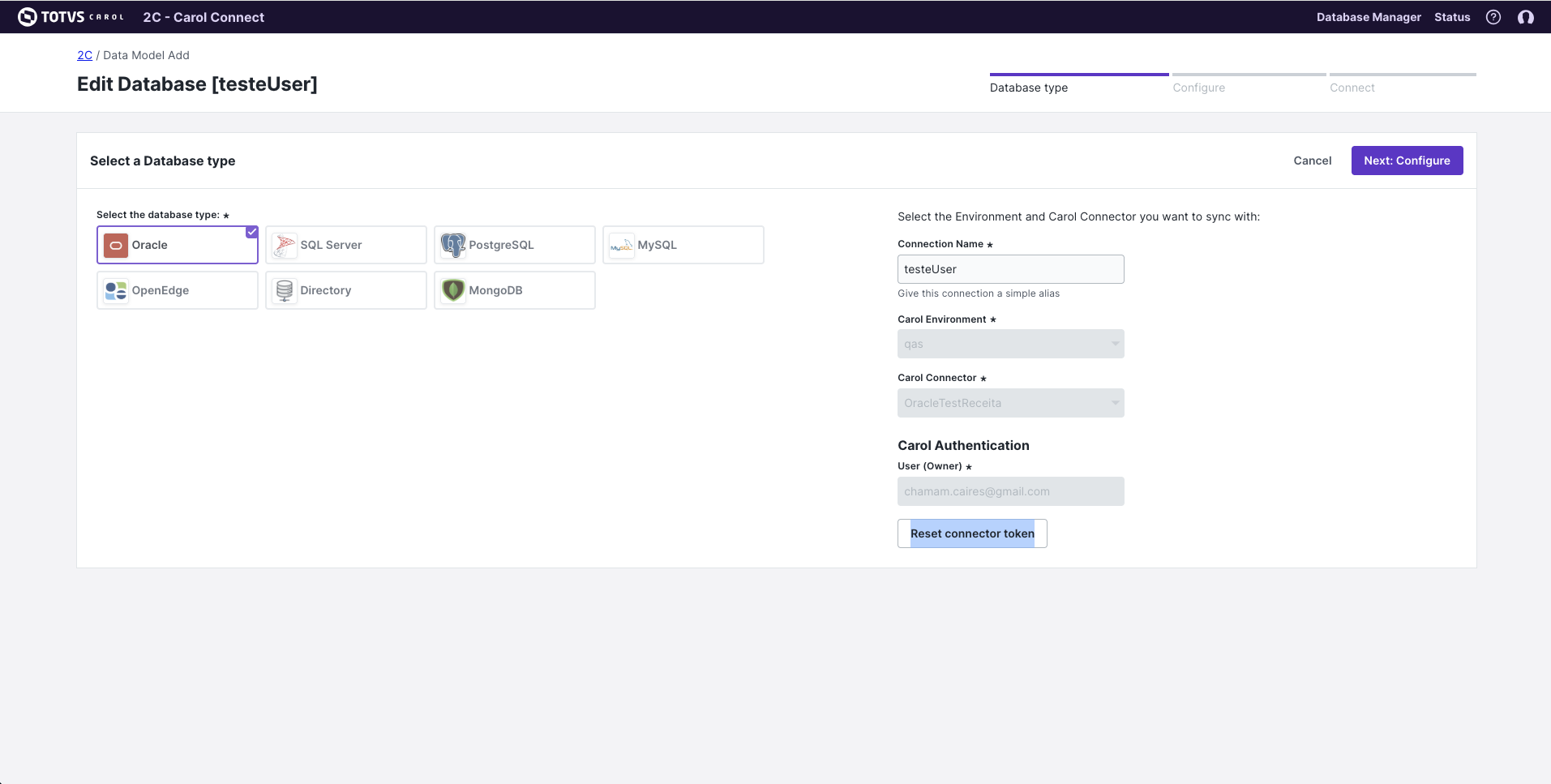Select the MongoDB database icon
The height and width of the screenshot is (784, 1551).
[453, 289]
